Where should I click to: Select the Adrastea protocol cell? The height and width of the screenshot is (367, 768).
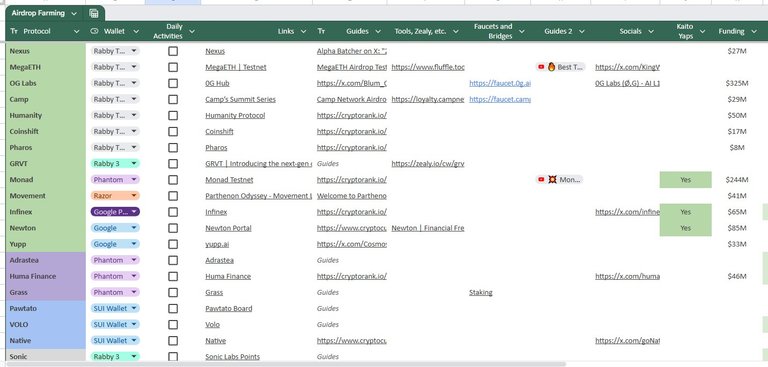pyautogui.click(x=46, y=260)
